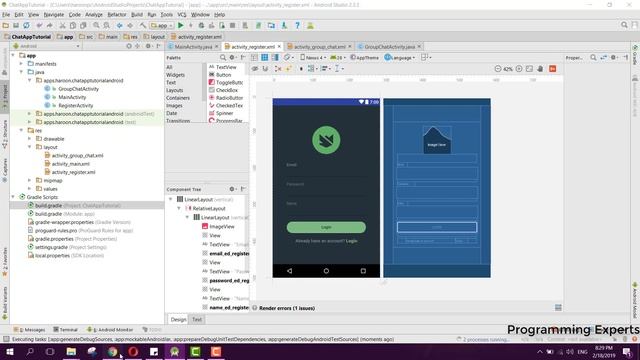640x360 pixels.
Task: Open the Messages tool window
Action: coord(29,329)
